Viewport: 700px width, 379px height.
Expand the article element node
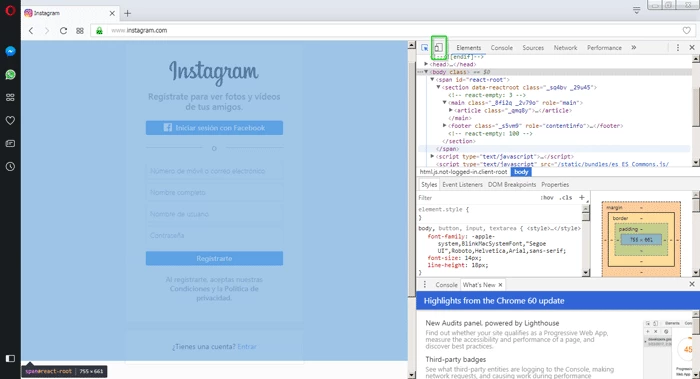[451, 110]
